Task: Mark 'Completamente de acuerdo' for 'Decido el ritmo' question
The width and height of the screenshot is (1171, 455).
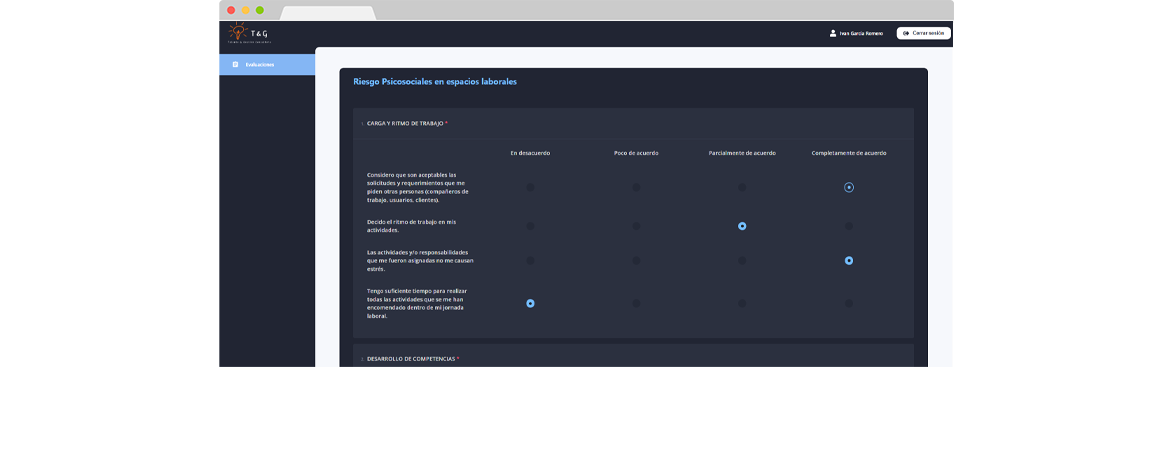Action: [849, 226]
